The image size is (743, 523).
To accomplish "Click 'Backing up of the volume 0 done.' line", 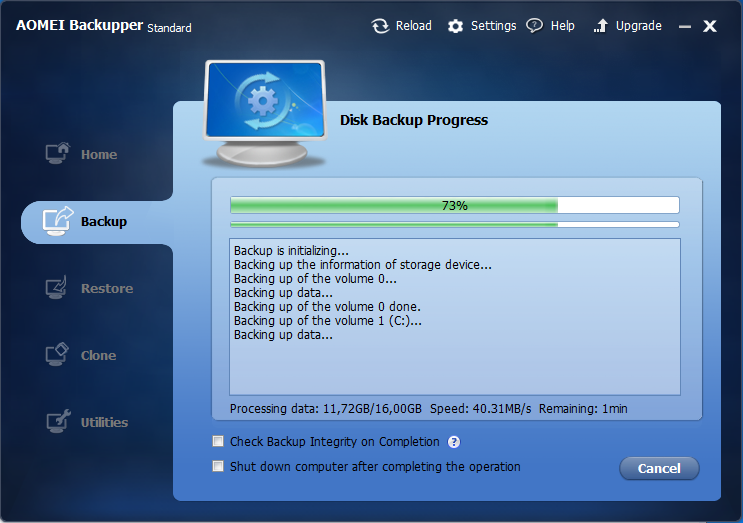I will [327, 307].
